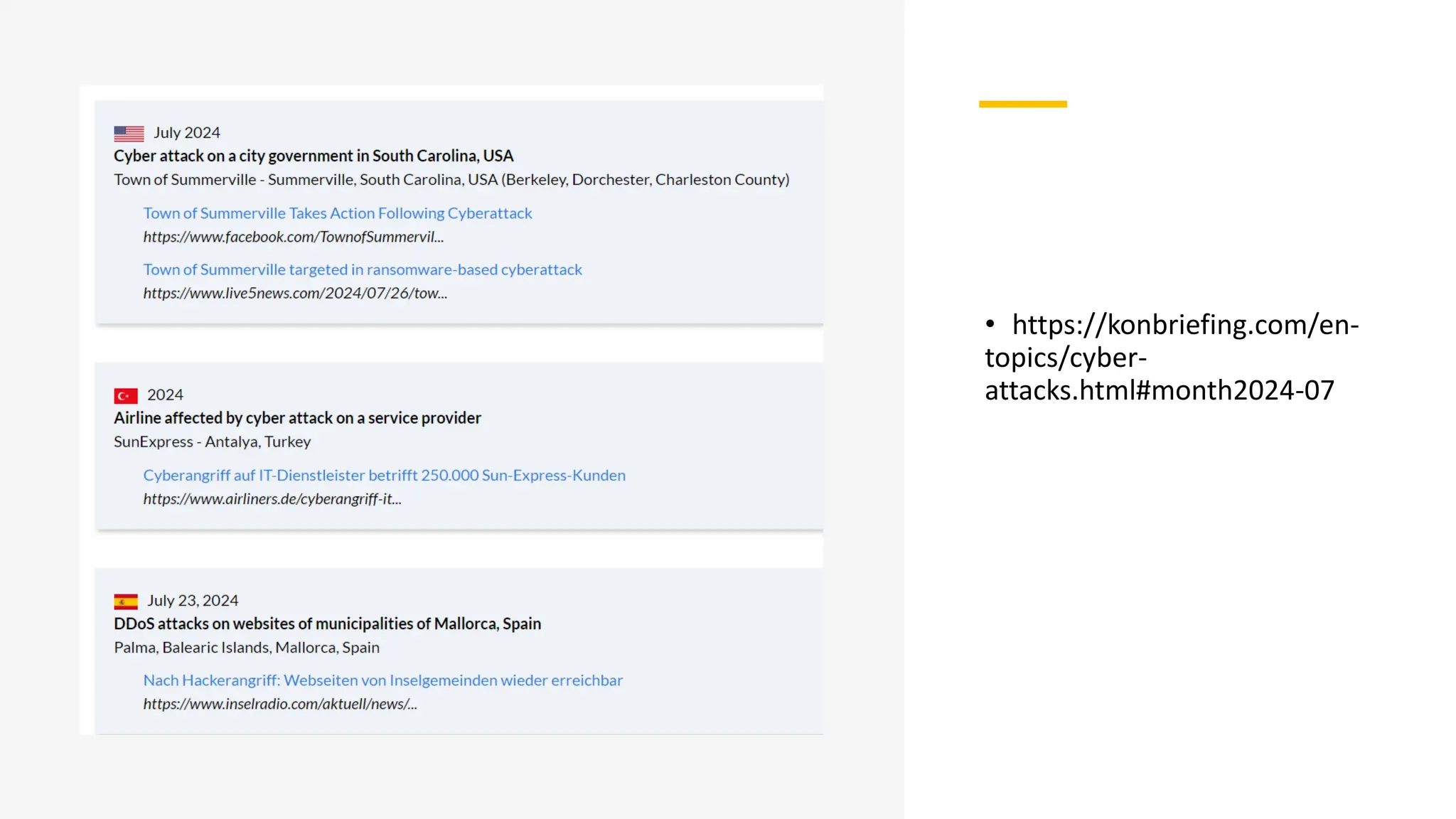The width and height of the screenshot is (1456, 819).
Task: Click heading 'DDoS attacks on websites of municipalities of Mallorca'
Action: (328, 623)
